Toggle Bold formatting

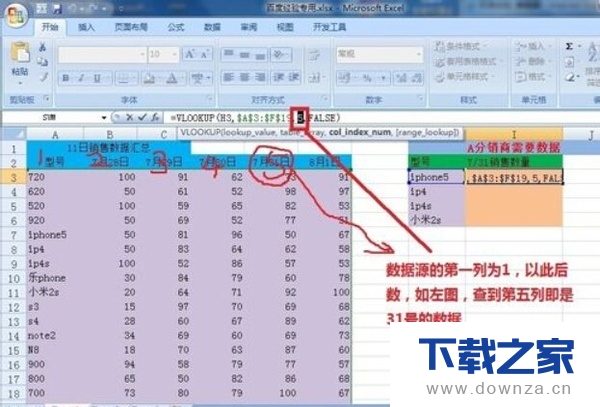coord(65,78)
